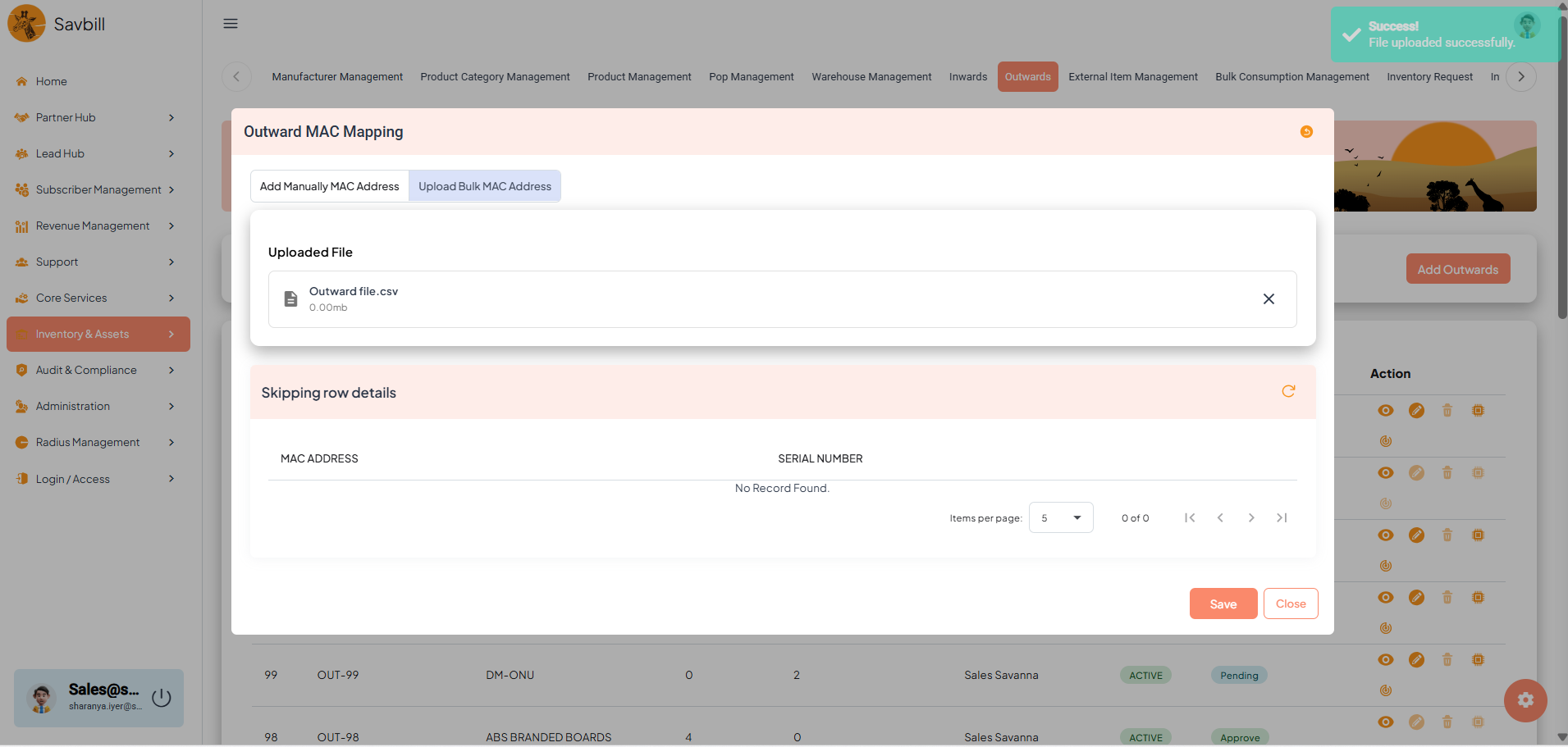Open the Inwards tab
This screenshot has height=747, width=1568.
[x=967, y=77]
